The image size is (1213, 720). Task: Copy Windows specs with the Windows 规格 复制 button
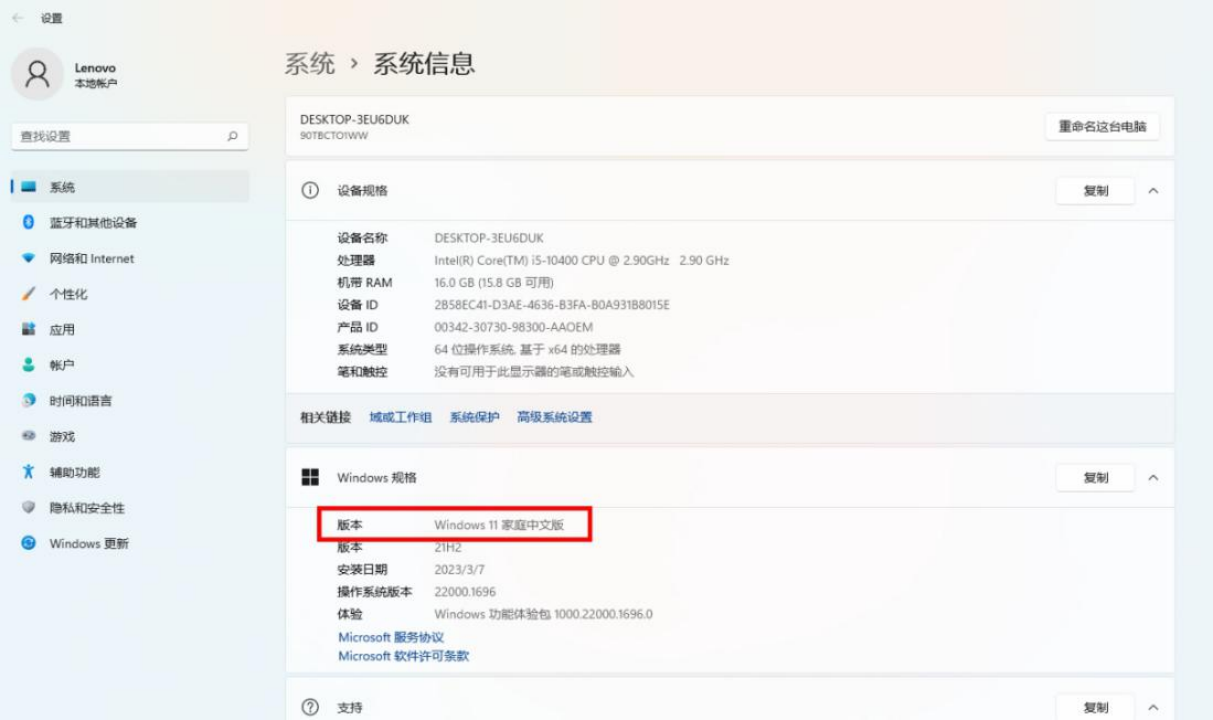1095,478
